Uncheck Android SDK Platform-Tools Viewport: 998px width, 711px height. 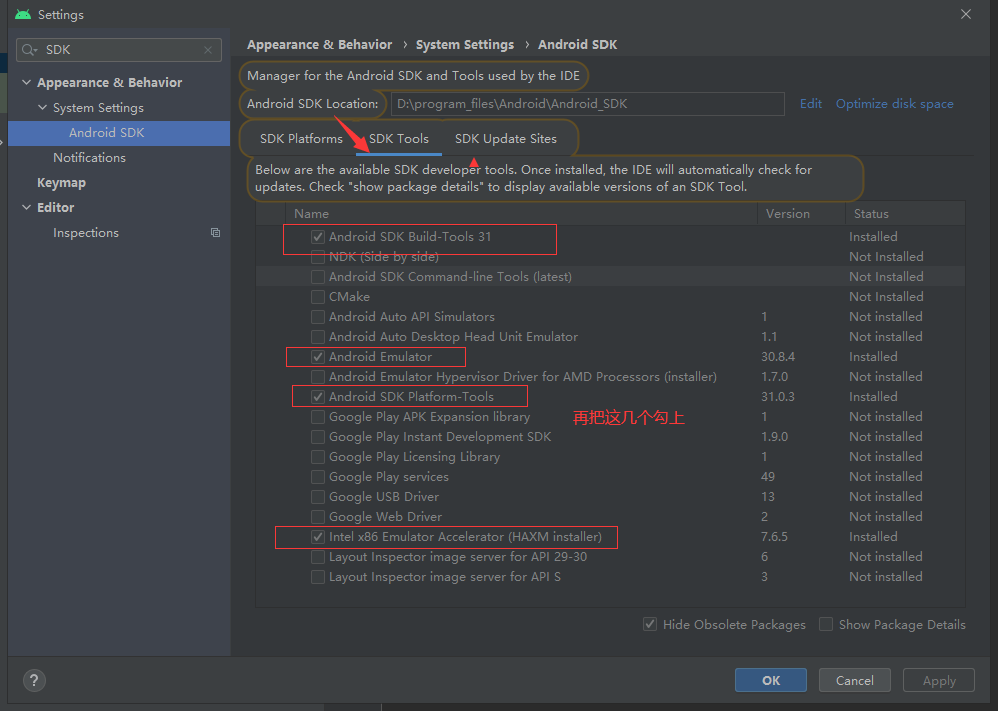pyautogui.click(x=318, y=397)
